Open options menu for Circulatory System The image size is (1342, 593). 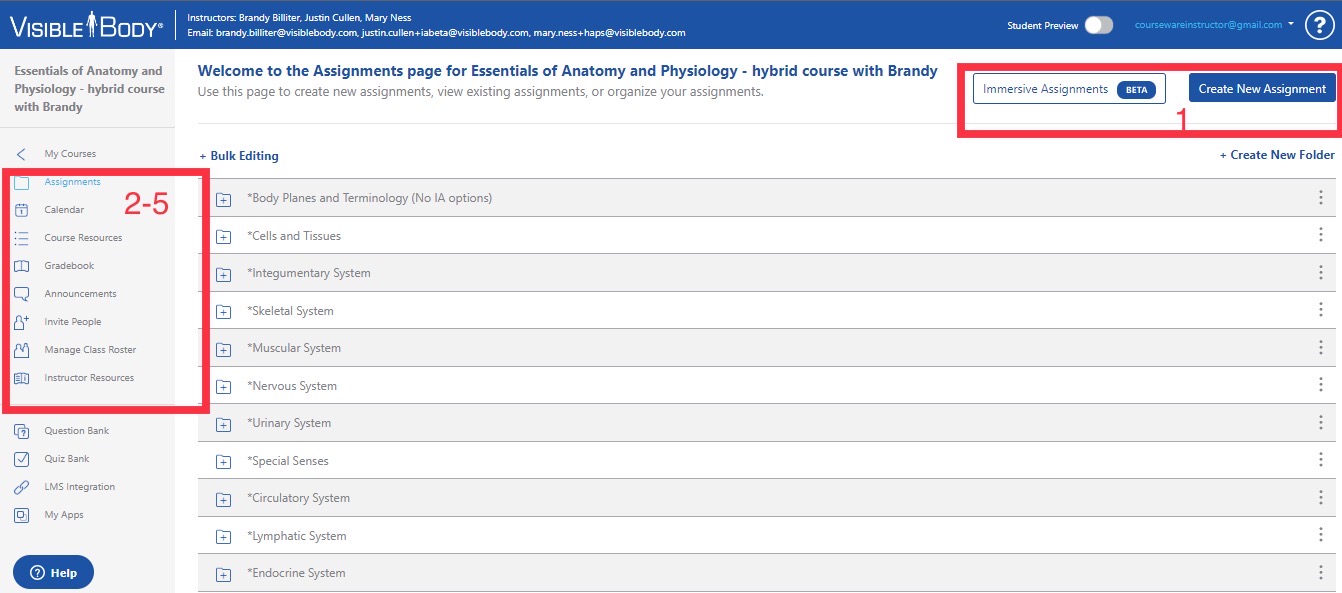click(1321, 498)
